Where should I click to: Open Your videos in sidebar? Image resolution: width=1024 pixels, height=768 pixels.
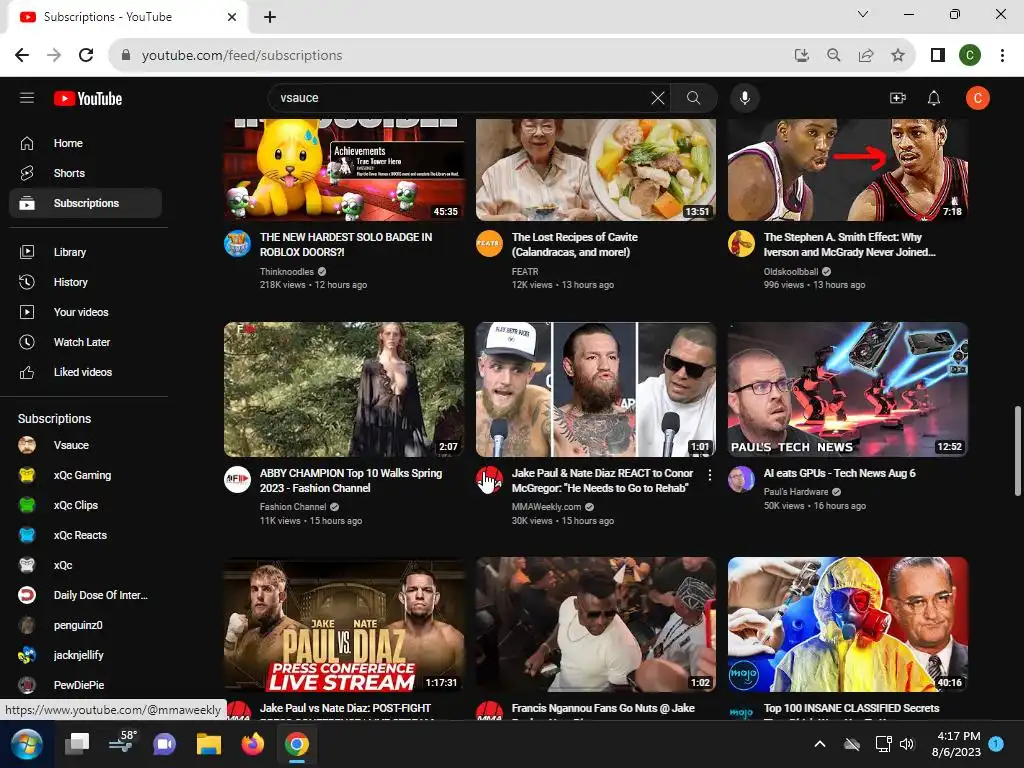pos(86,312)
